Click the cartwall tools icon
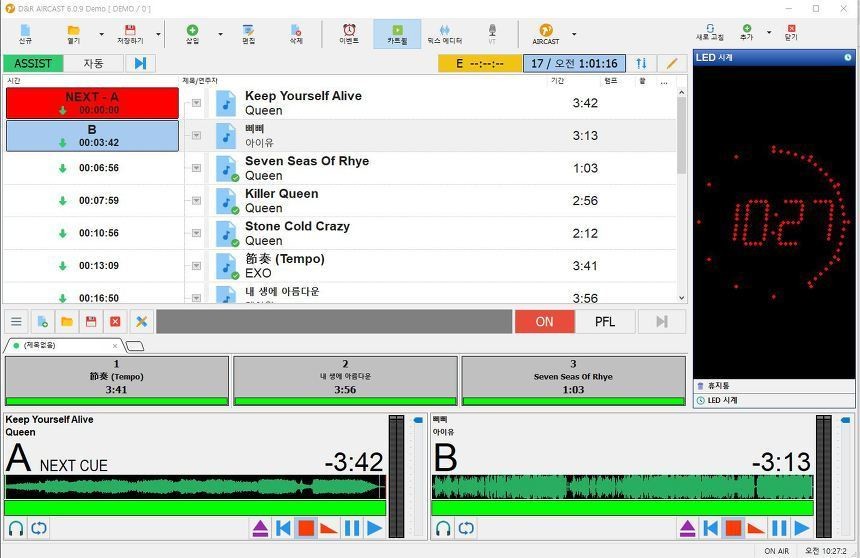The image size is (860, 558). click(142, 322)
